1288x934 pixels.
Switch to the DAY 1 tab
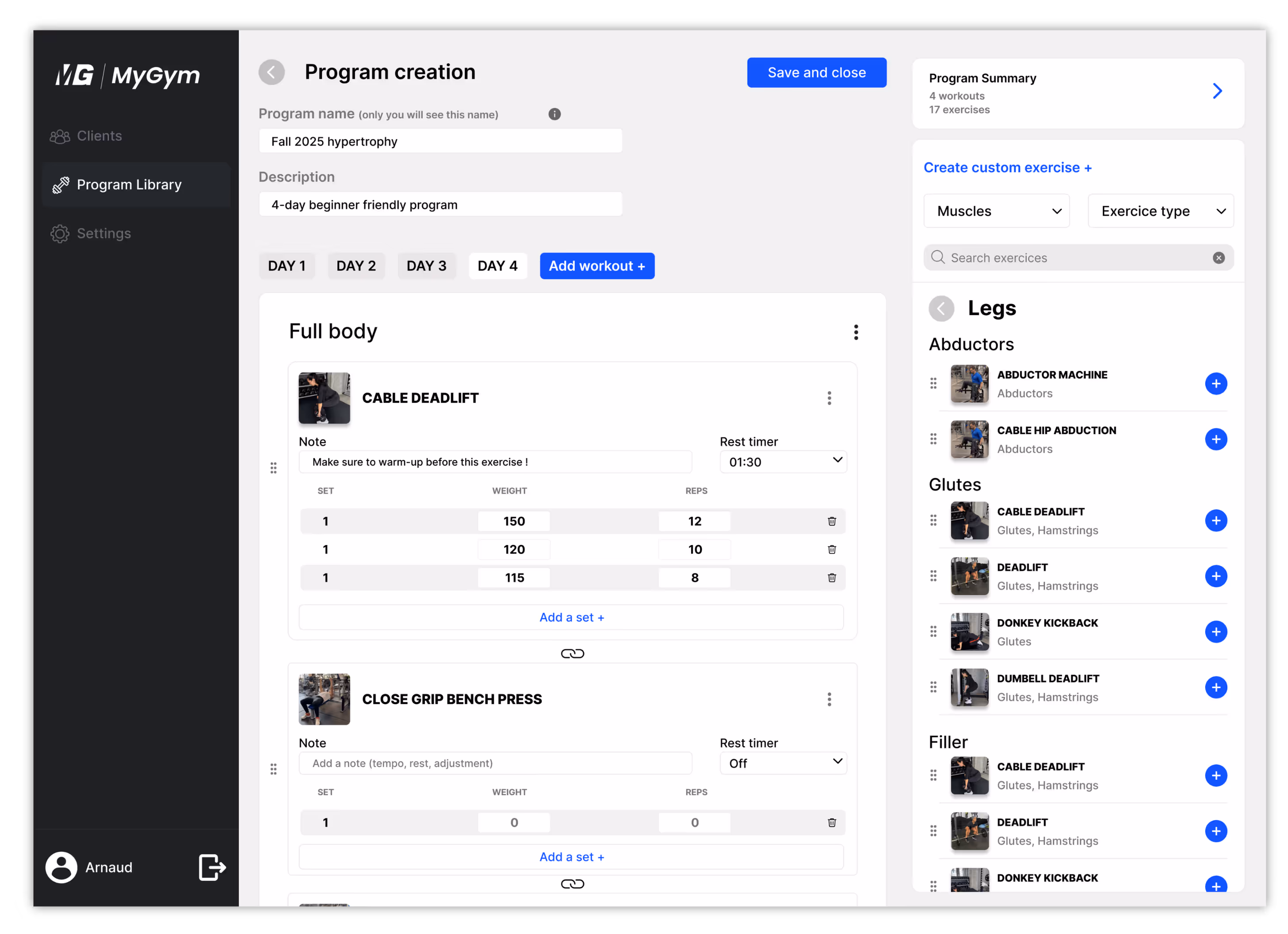pos(287,266)
